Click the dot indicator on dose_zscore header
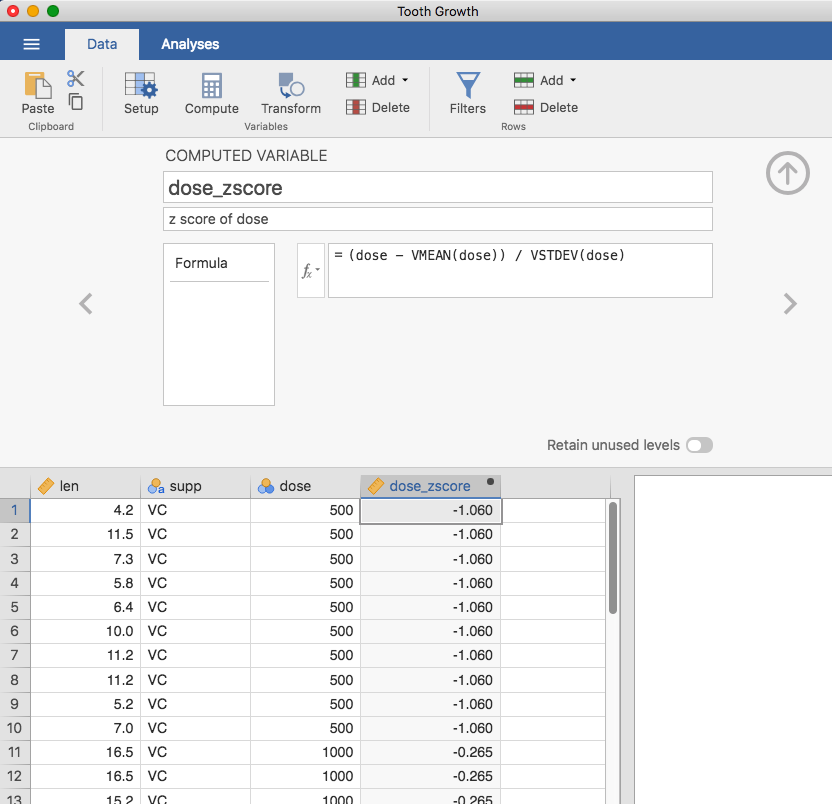 click(490, 481)
